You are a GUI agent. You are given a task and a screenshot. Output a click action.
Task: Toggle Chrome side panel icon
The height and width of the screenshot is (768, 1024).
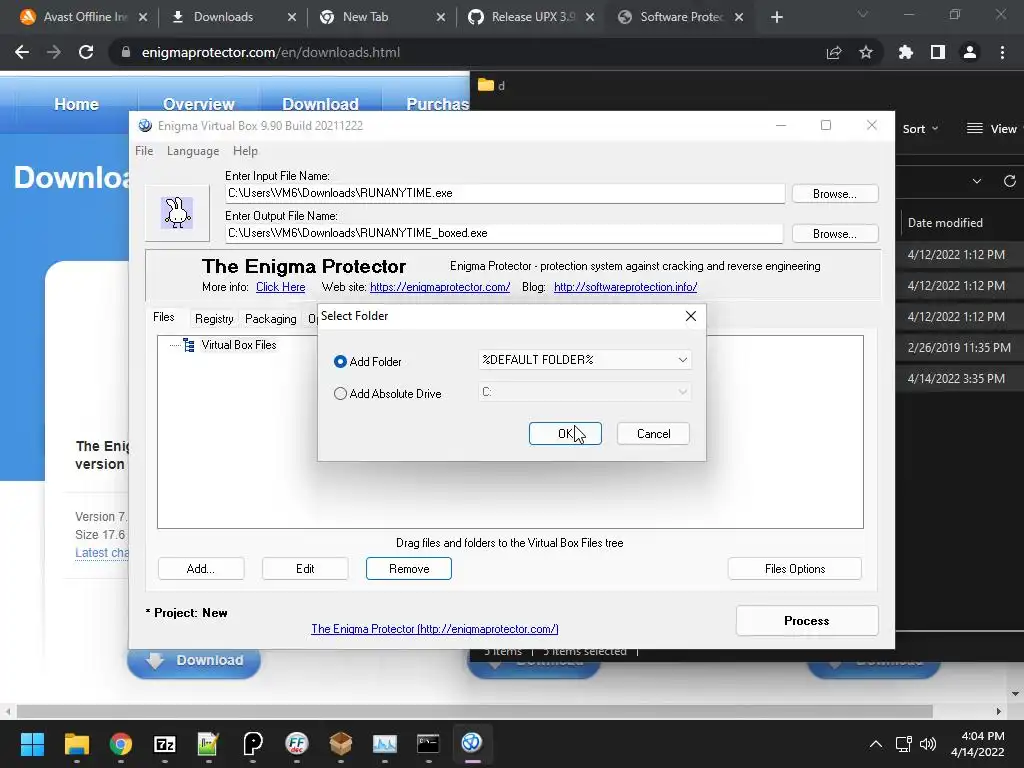938,52
